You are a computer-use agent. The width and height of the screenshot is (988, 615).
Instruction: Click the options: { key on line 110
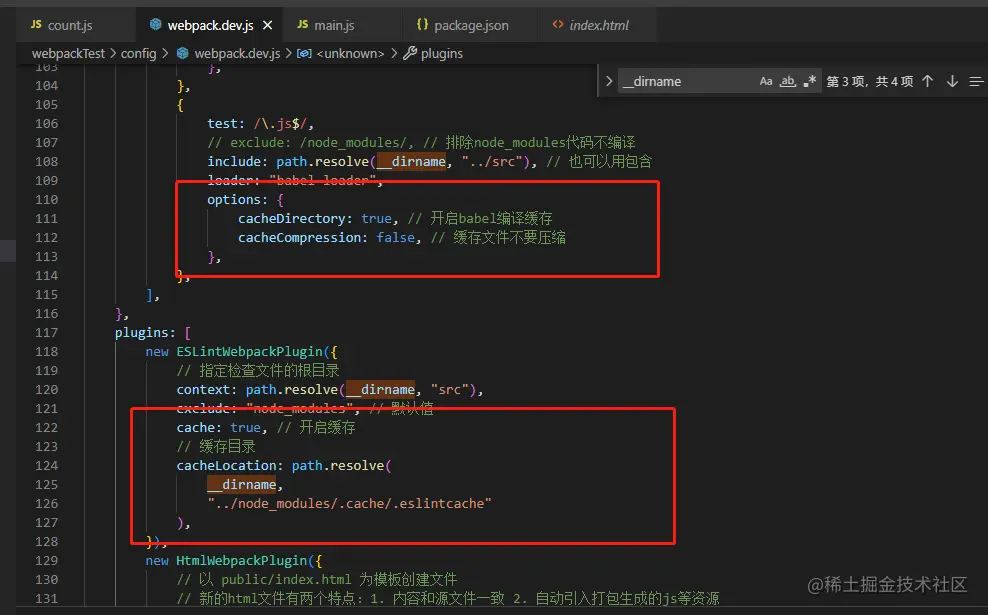click(x=245, y=200)
